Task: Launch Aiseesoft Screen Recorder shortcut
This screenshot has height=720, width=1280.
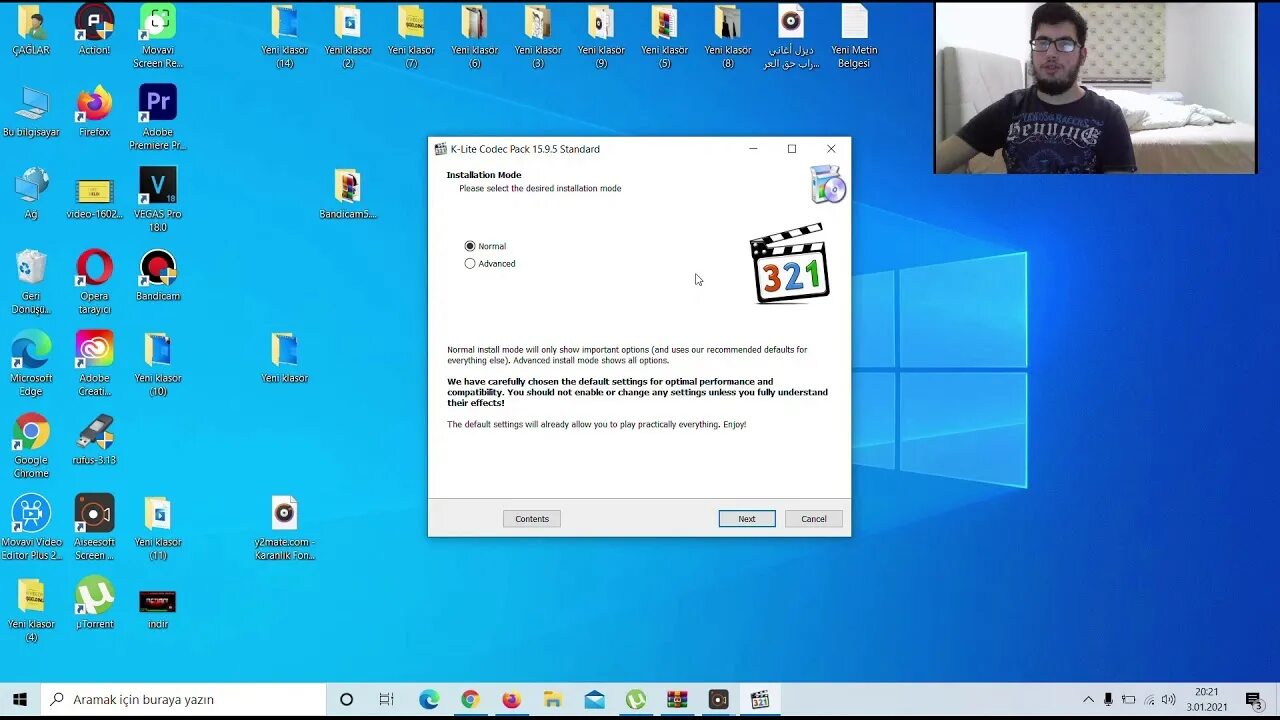Action: (x=94, y=528)
